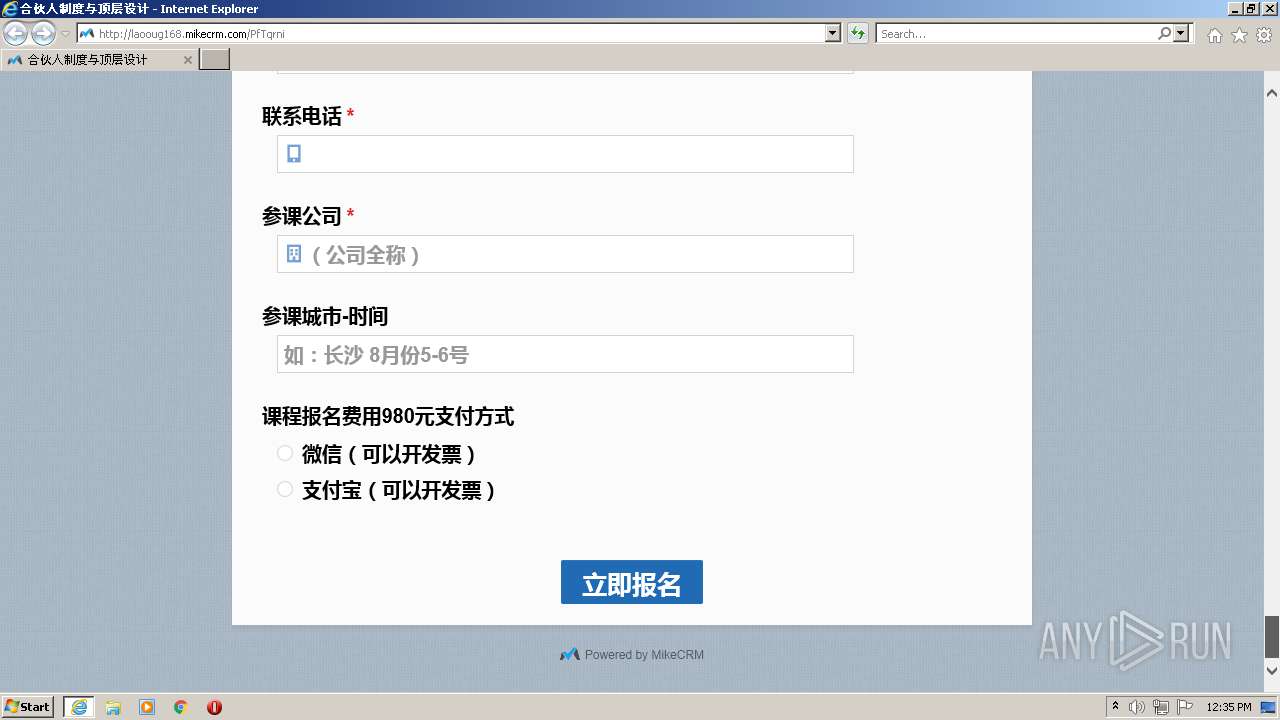
Task: Open Favorites star icon
Action: click(x=1239, y=35)
